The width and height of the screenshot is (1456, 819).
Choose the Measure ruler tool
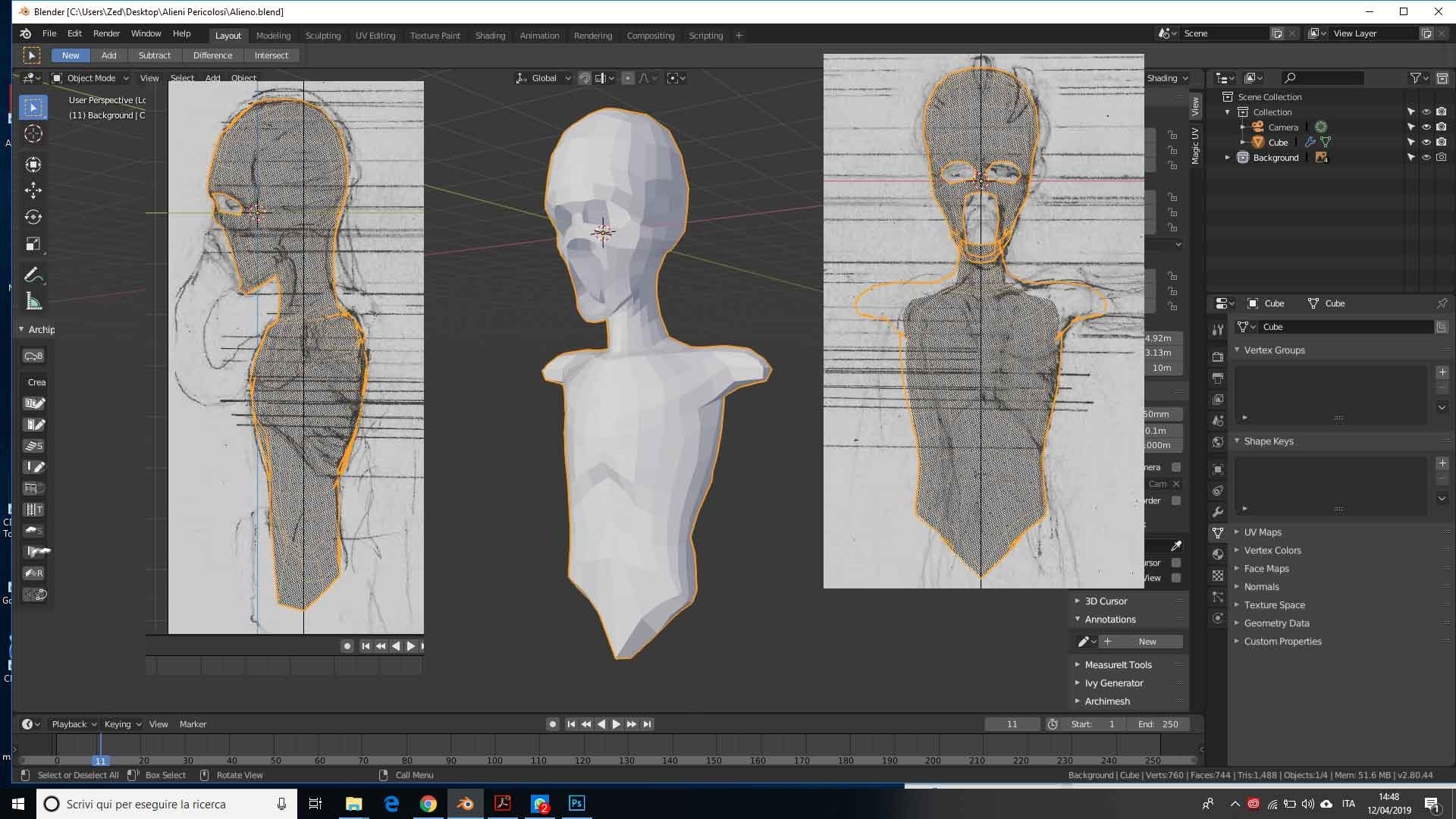click(33, 302)
